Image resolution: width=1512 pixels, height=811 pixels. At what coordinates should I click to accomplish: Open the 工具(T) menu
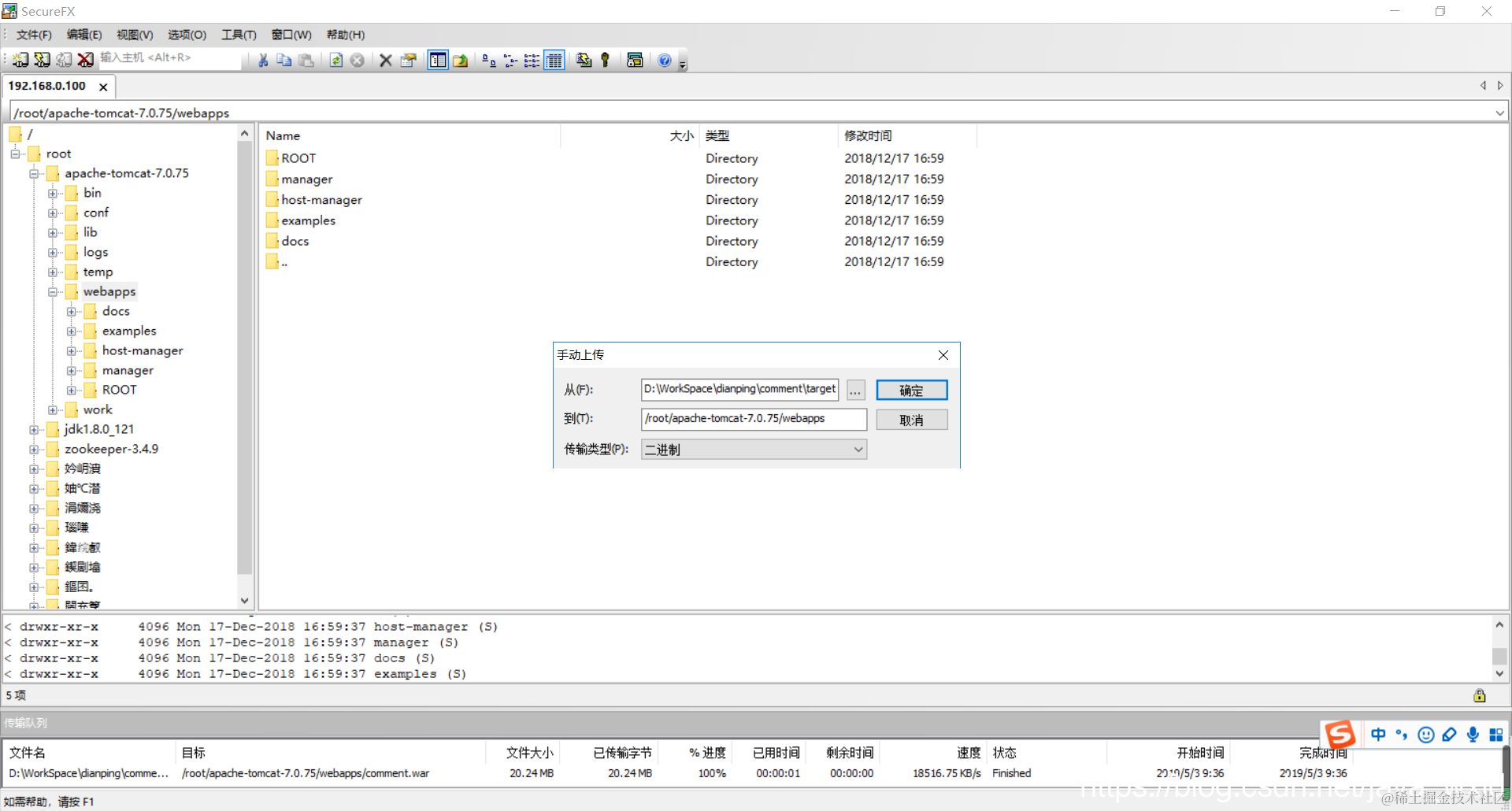click(239, 35)
